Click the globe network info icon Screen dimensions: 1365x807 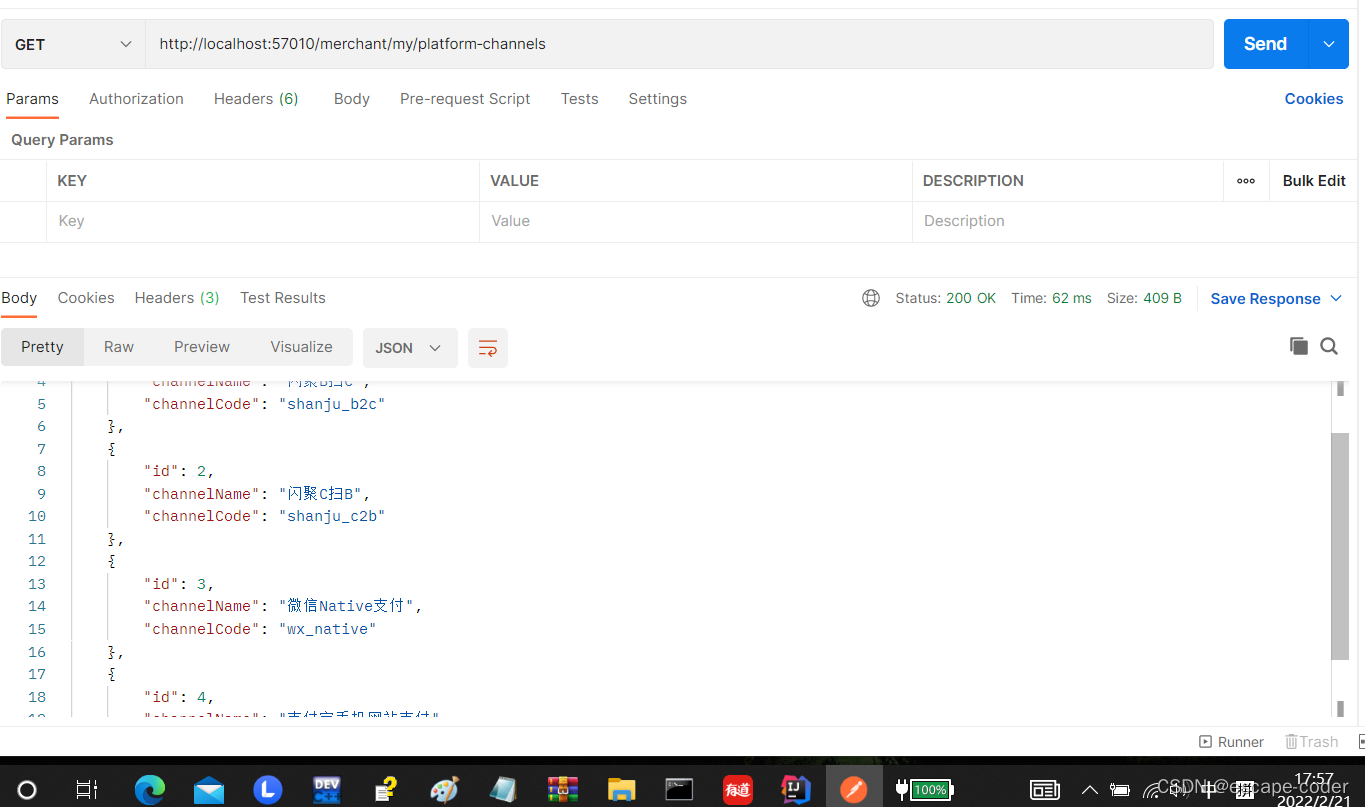pyautogui.click(x=871, y=298)
